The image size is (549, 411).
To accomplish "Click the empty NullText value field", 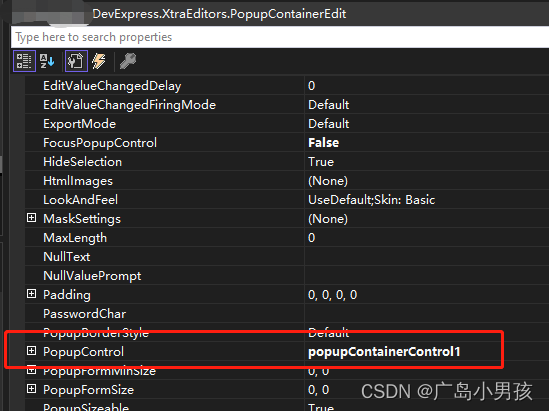I will (x=427, y=257).
